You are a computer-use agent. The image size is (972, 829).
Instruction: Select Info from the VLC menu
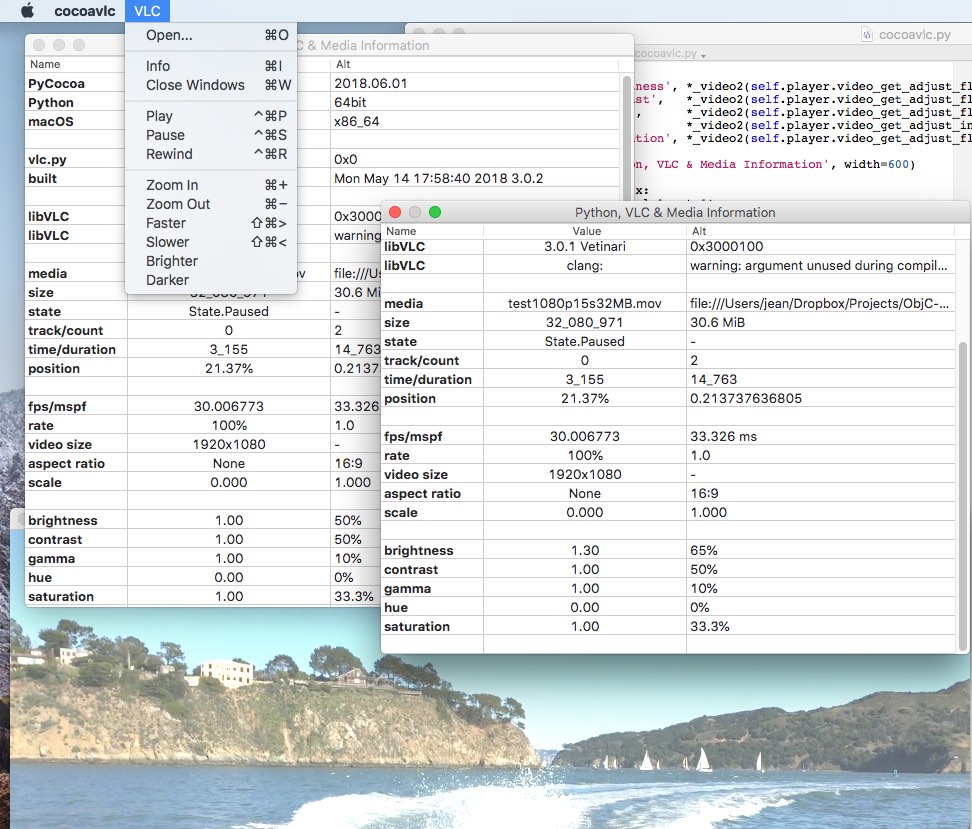tap(158, 66)
